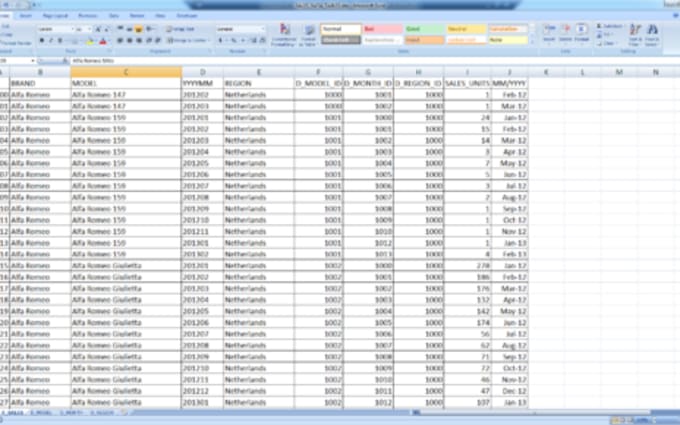Viewport: 680px width, 425px height.
Task: Apply the Note cell style
Action: 508,40
